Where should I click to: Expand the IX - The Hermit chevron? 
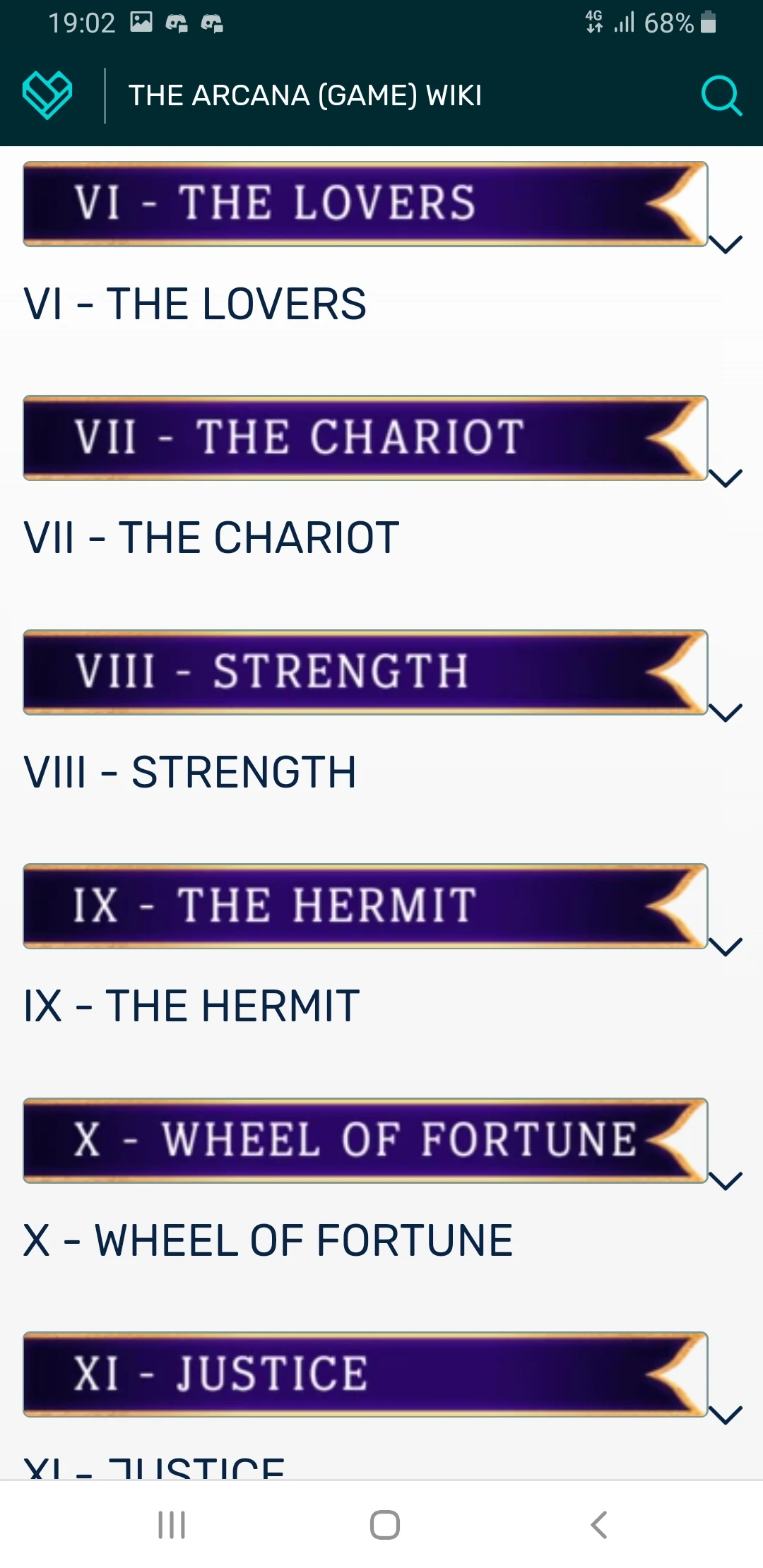[726, 946]
